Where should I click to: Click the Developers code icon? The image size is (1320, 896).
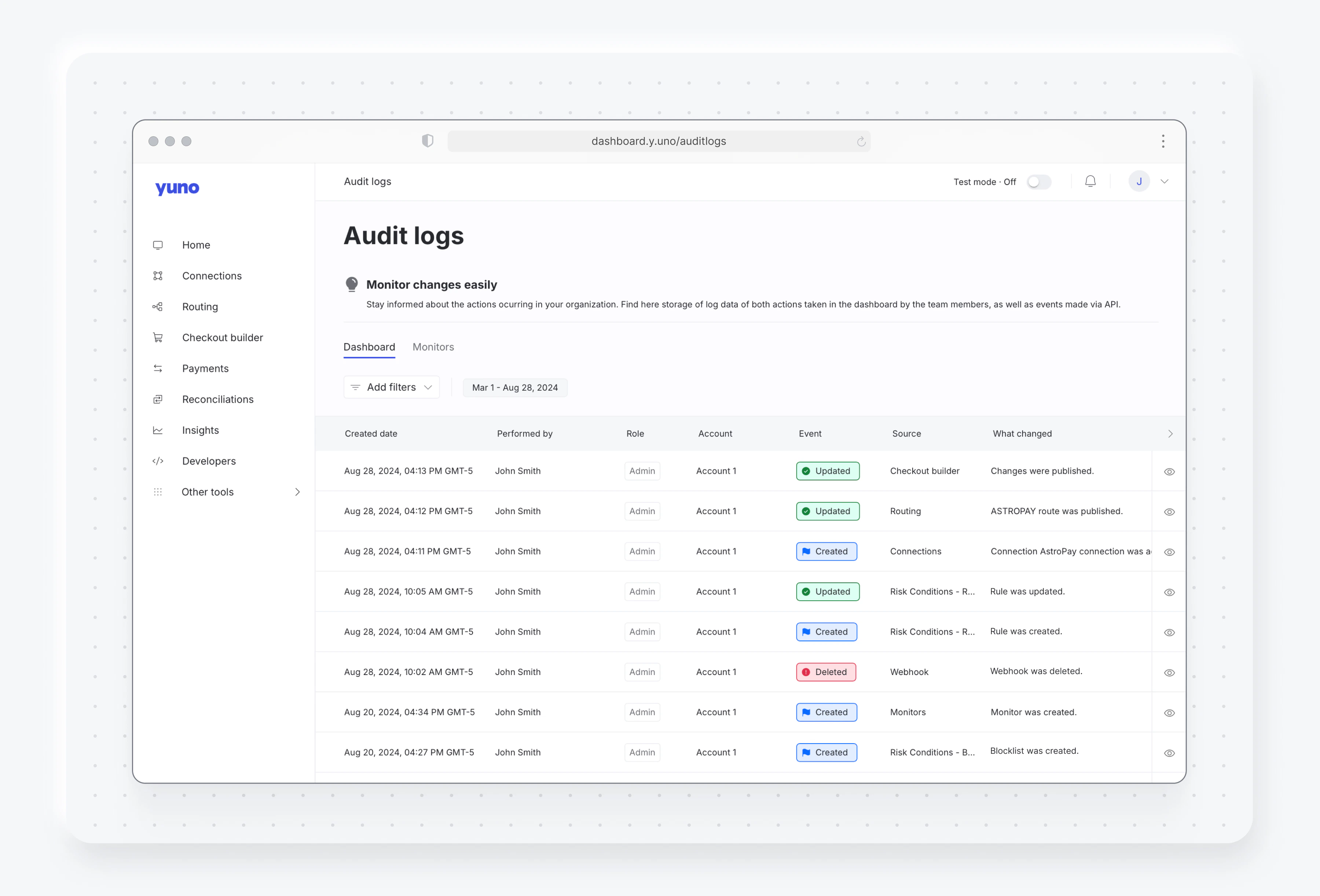tap(158, 461)
